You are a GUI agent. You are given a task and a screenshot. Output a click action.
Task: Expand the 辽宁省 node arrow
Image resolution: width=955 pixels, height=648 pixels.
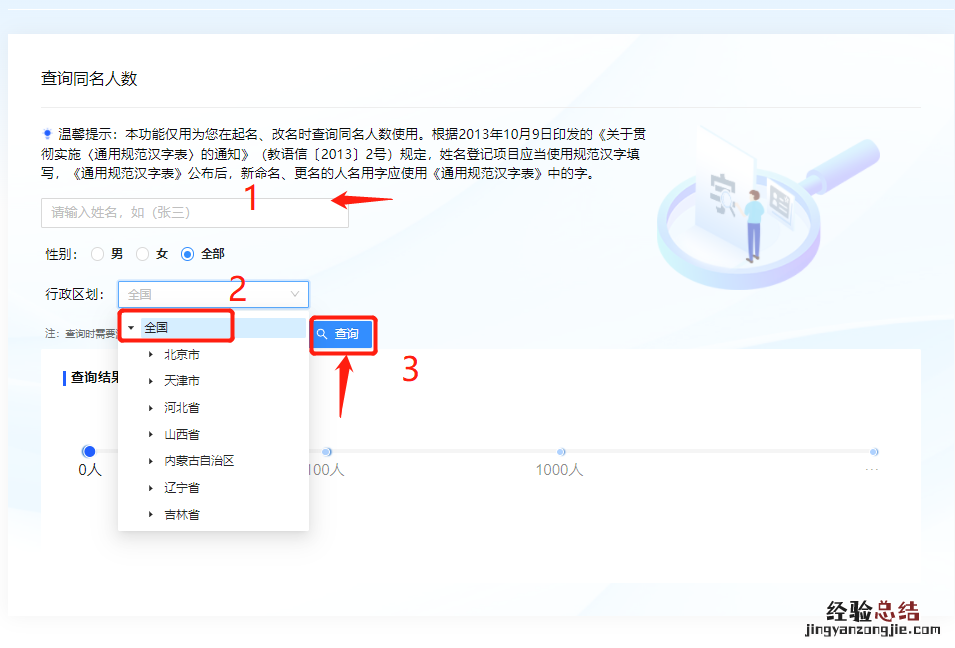click(x=150, y=488)
